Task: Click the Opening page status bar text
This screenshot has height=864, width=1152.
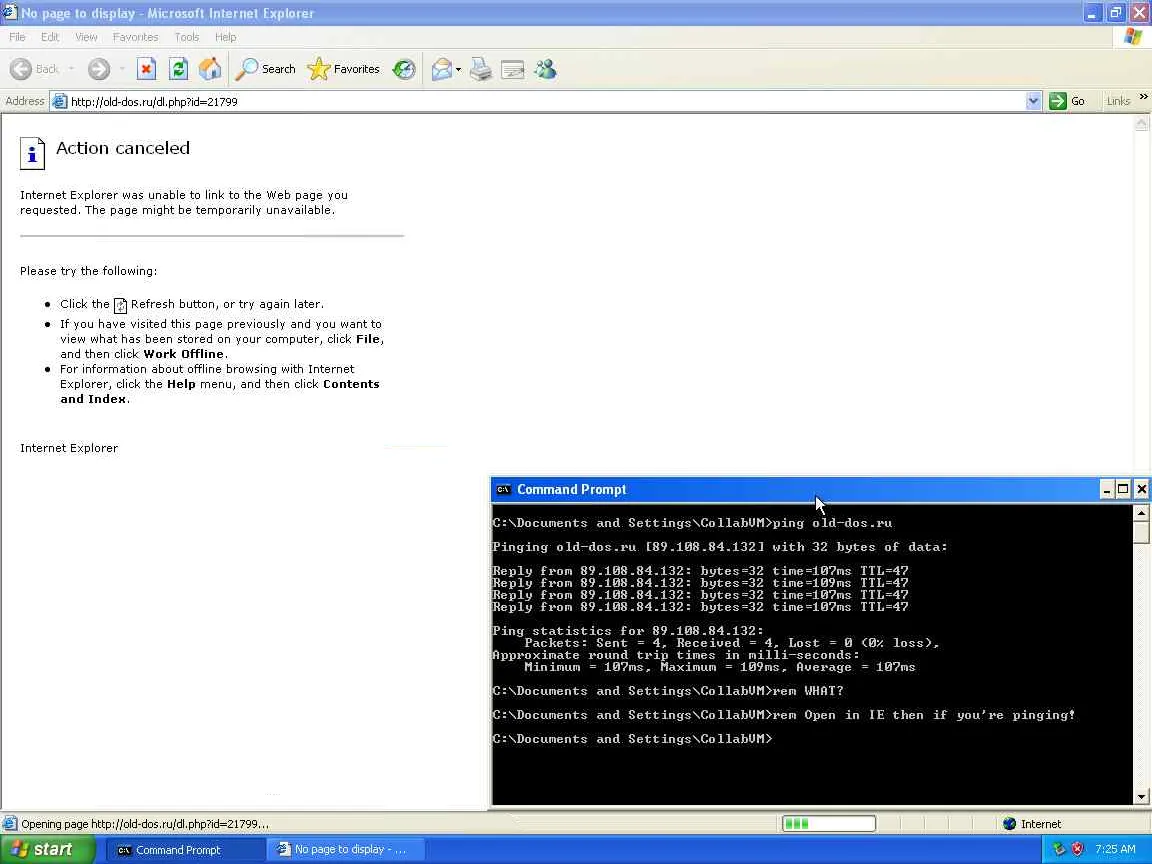Action: pyautogui.click(x=145, y=824)
